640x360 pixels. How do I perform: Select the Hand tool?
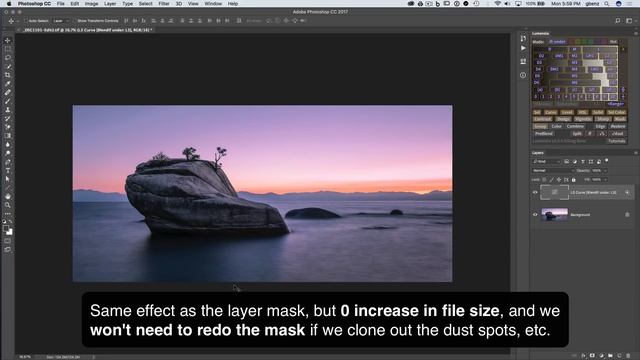coord(7,196)
